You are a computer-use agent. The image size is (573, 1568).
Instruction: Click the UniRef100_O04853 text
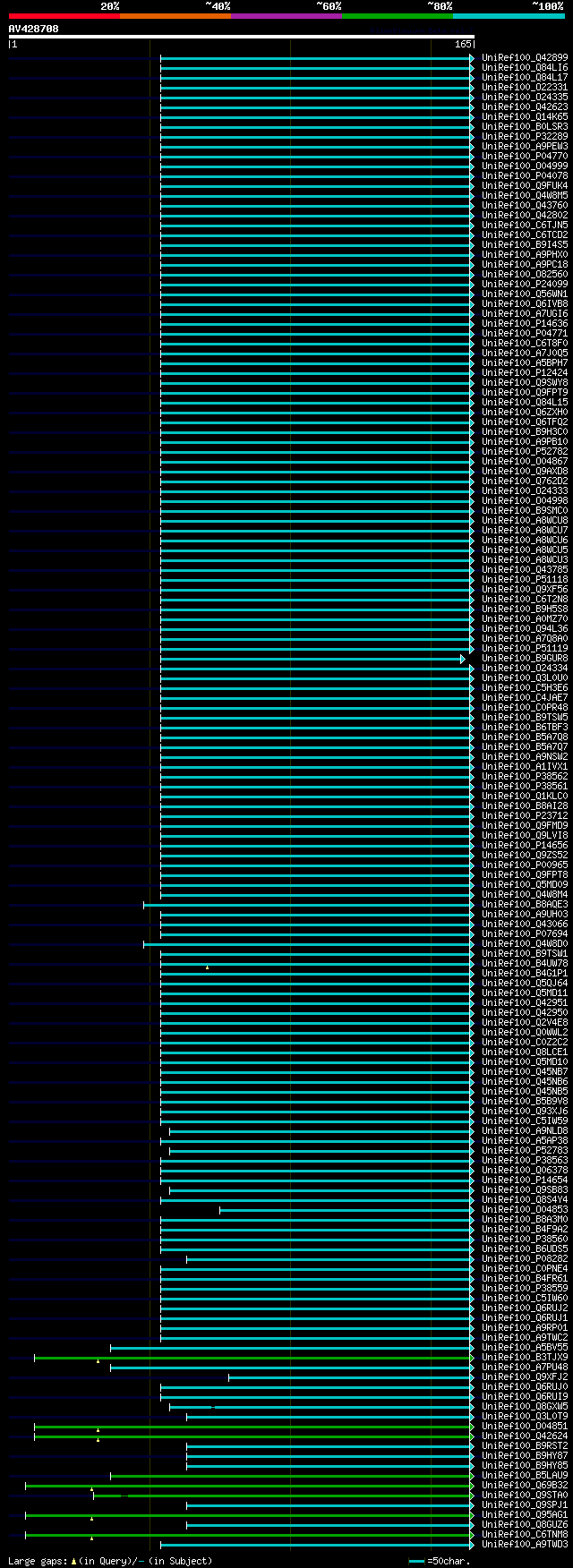(525, 1210)
